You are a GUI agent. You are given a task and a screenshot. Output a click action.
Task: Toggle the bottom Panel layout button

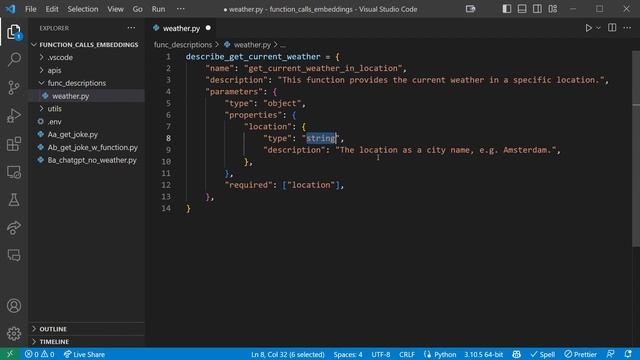522,9
